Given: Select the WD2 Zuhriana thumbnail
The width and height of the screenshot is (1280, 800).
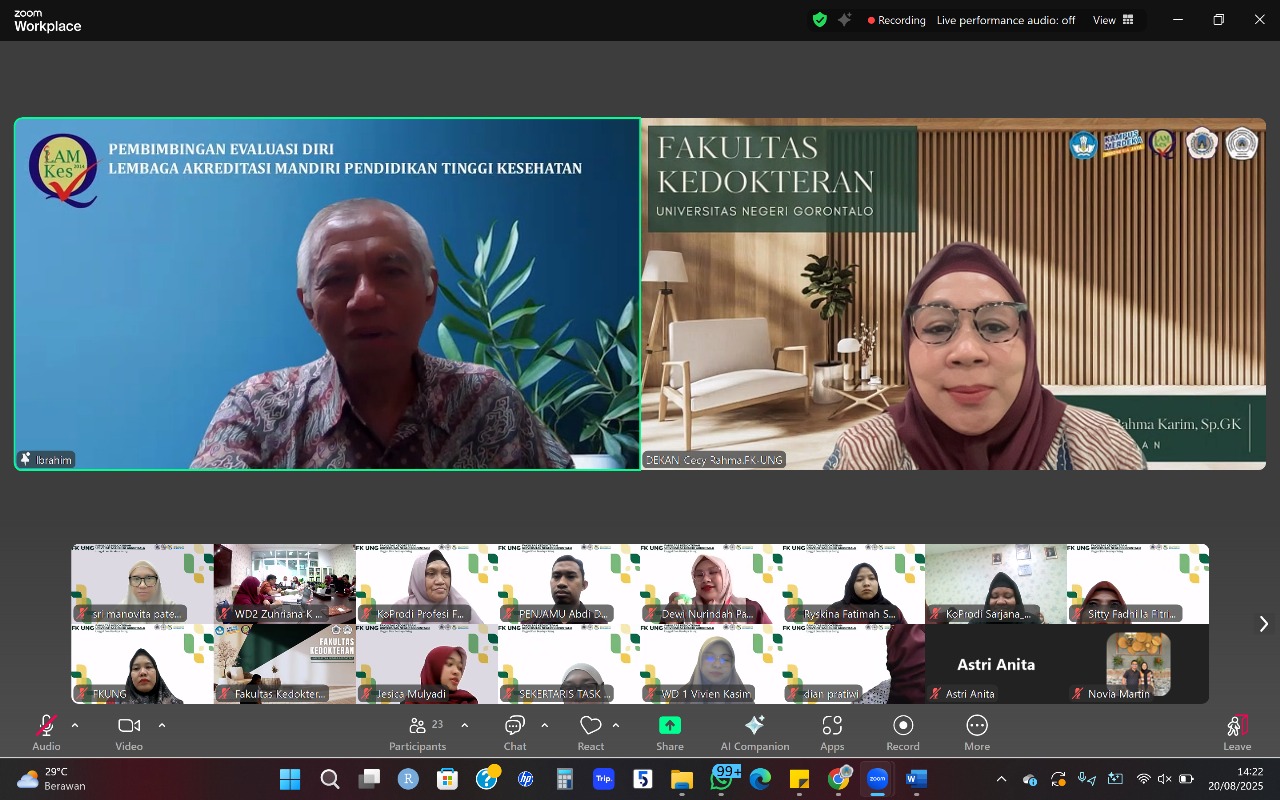Looking at the screenshot, I should click(284, 584).
